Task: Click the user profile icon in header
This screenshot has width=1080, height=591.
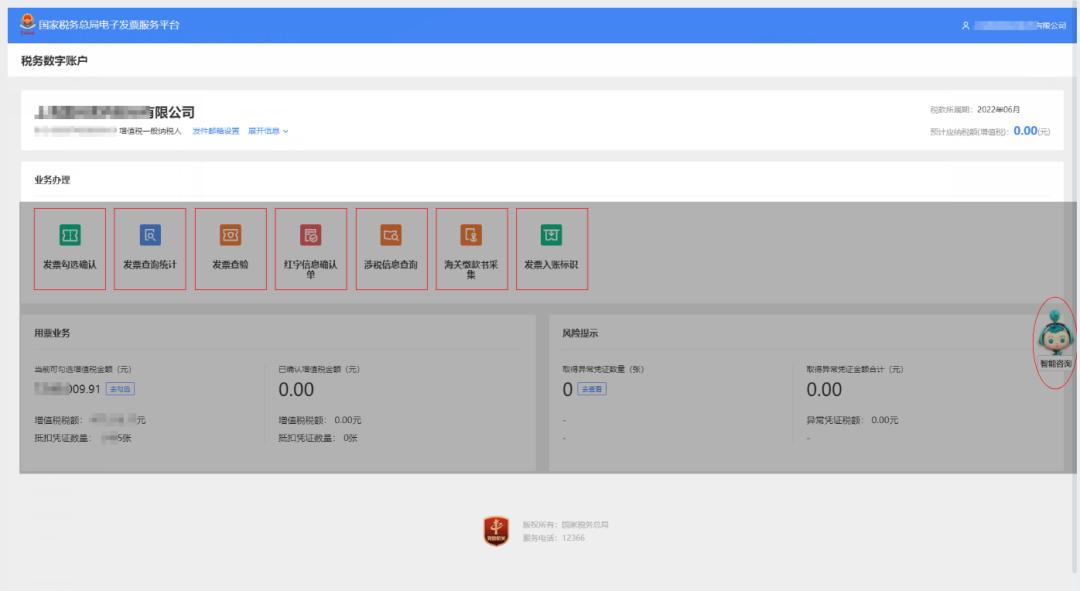Action: (x=965, y=26)
